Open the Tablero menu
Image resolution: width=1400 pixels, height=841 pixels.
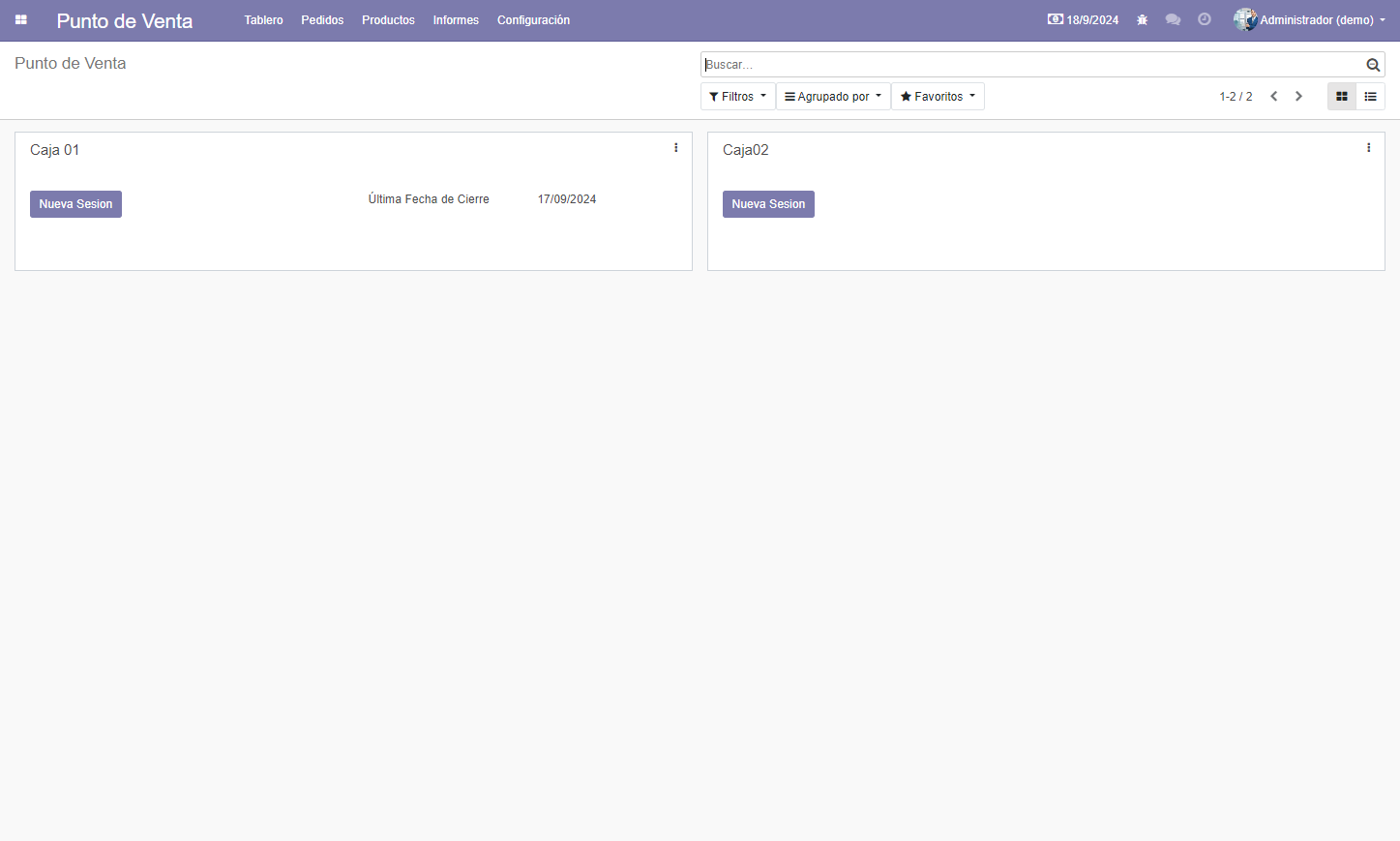(263, 19)
